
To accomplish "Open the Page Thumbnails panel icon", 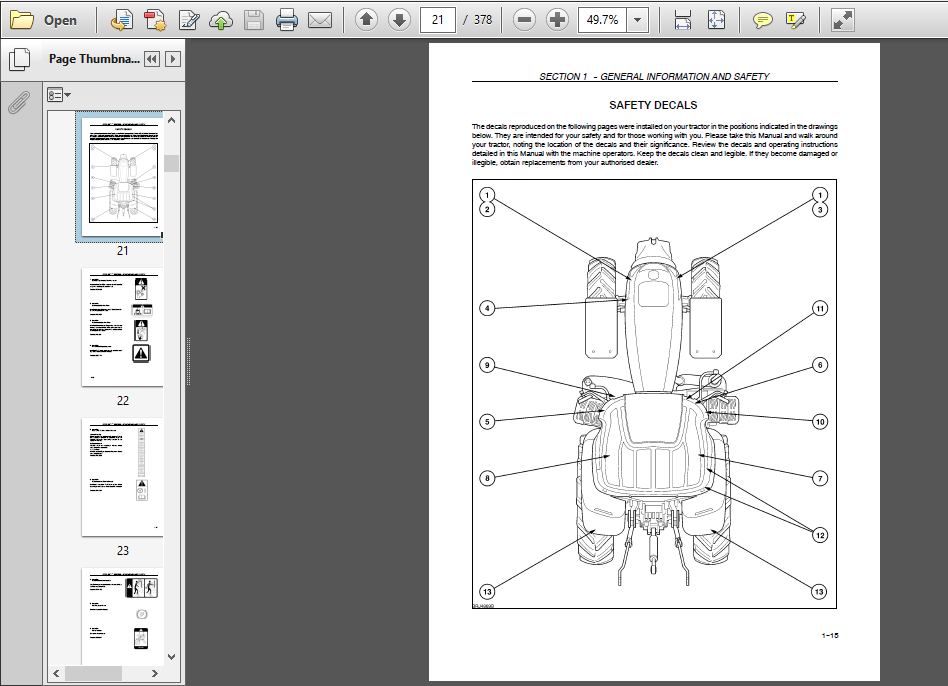I will (19, 59).
